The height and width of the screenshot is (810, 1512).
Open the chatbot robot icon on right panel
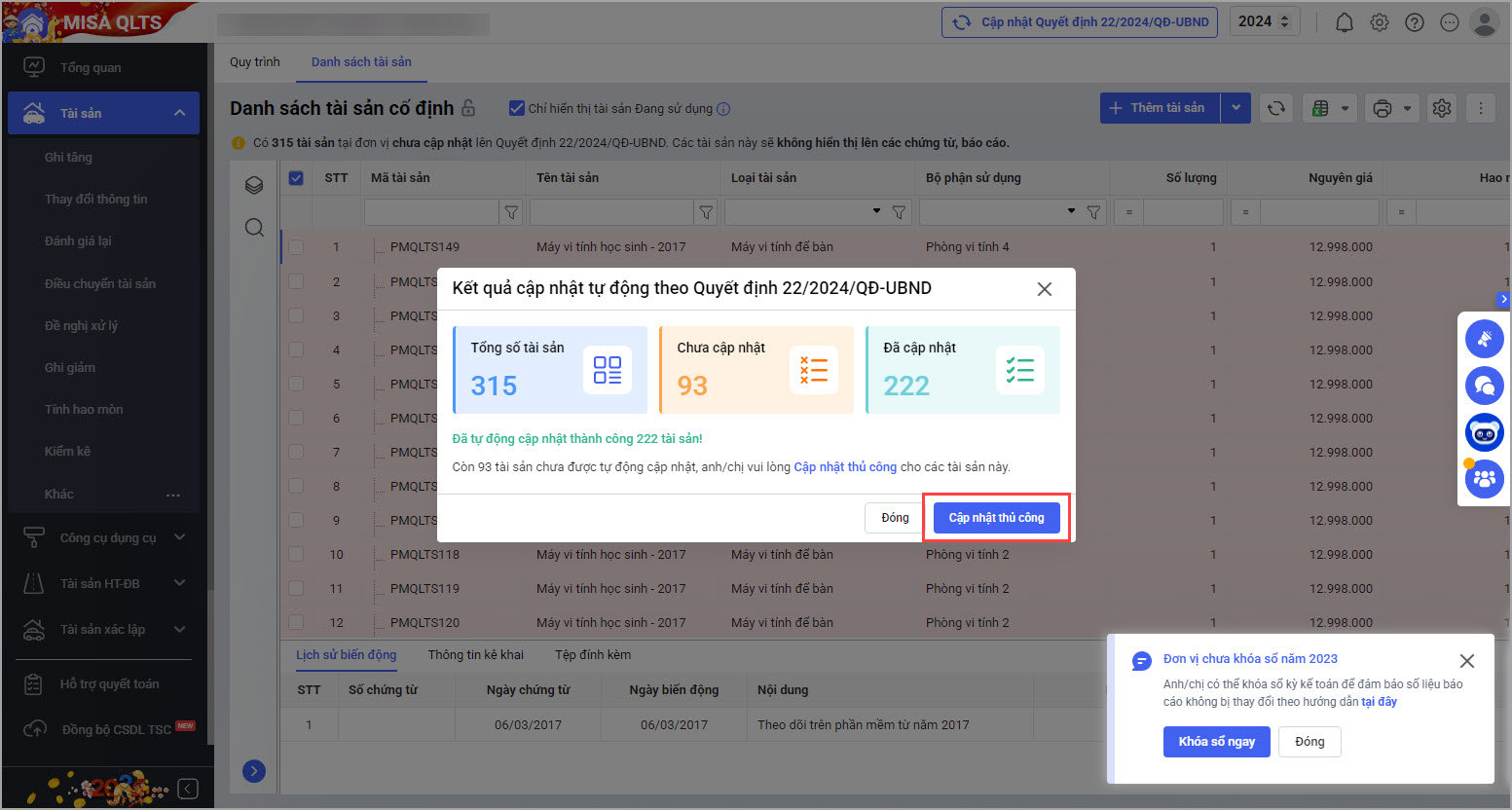point(1484,432)
